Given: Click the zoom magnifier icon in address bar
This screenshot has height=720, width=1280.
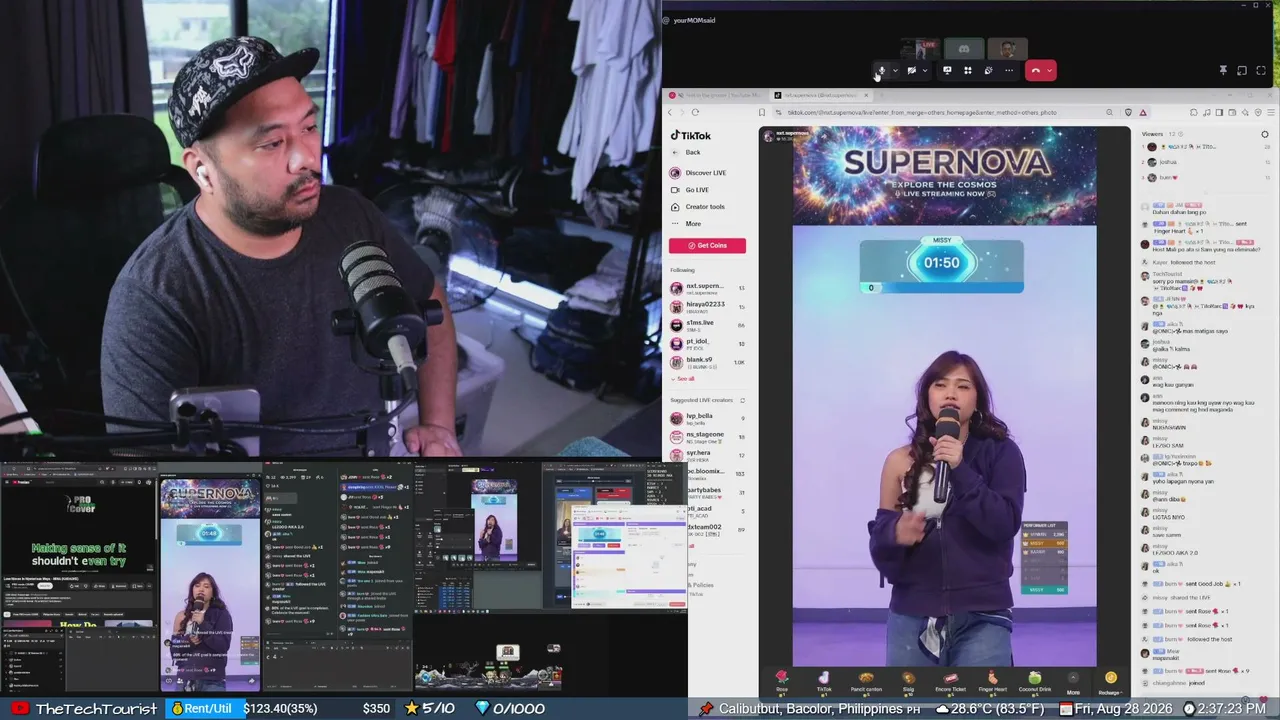Looking at the screenshot, I should pos(1109,112).
